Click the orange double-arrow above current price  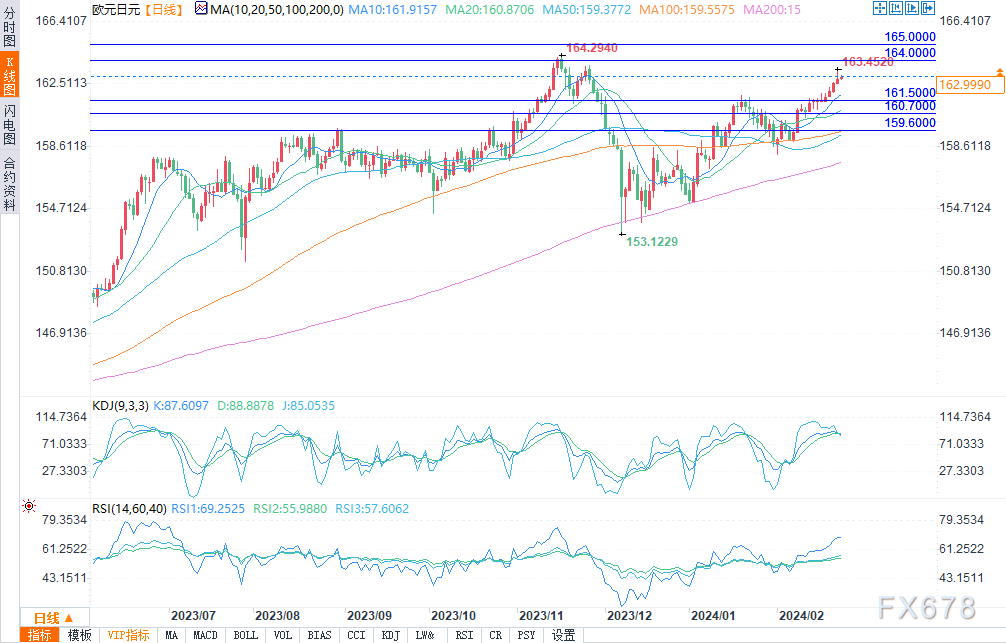click(1000, 72)
